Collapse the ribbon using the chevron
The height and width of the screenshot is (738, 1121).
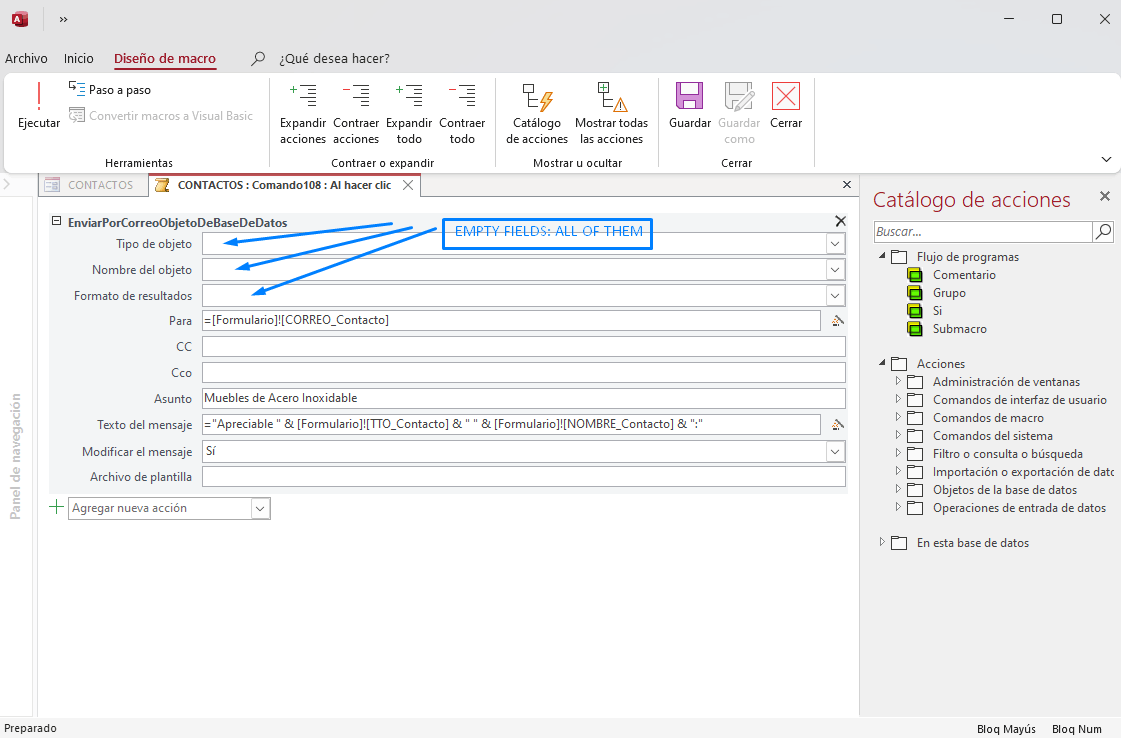[1106, 159]
